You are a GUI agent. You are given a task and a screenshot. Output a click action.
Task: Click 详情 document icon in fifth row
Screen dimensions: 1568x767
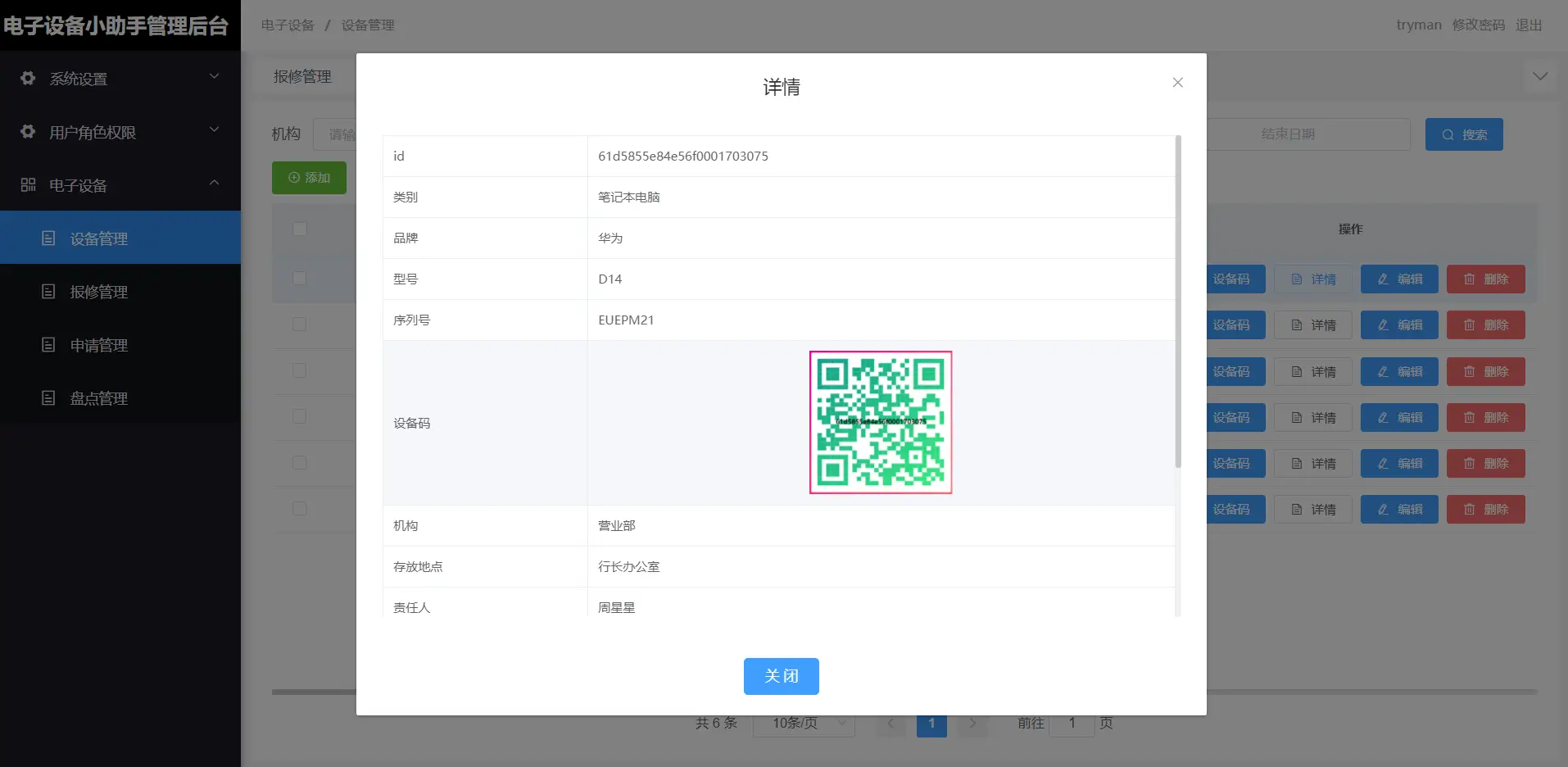(x=1297, y=463)
